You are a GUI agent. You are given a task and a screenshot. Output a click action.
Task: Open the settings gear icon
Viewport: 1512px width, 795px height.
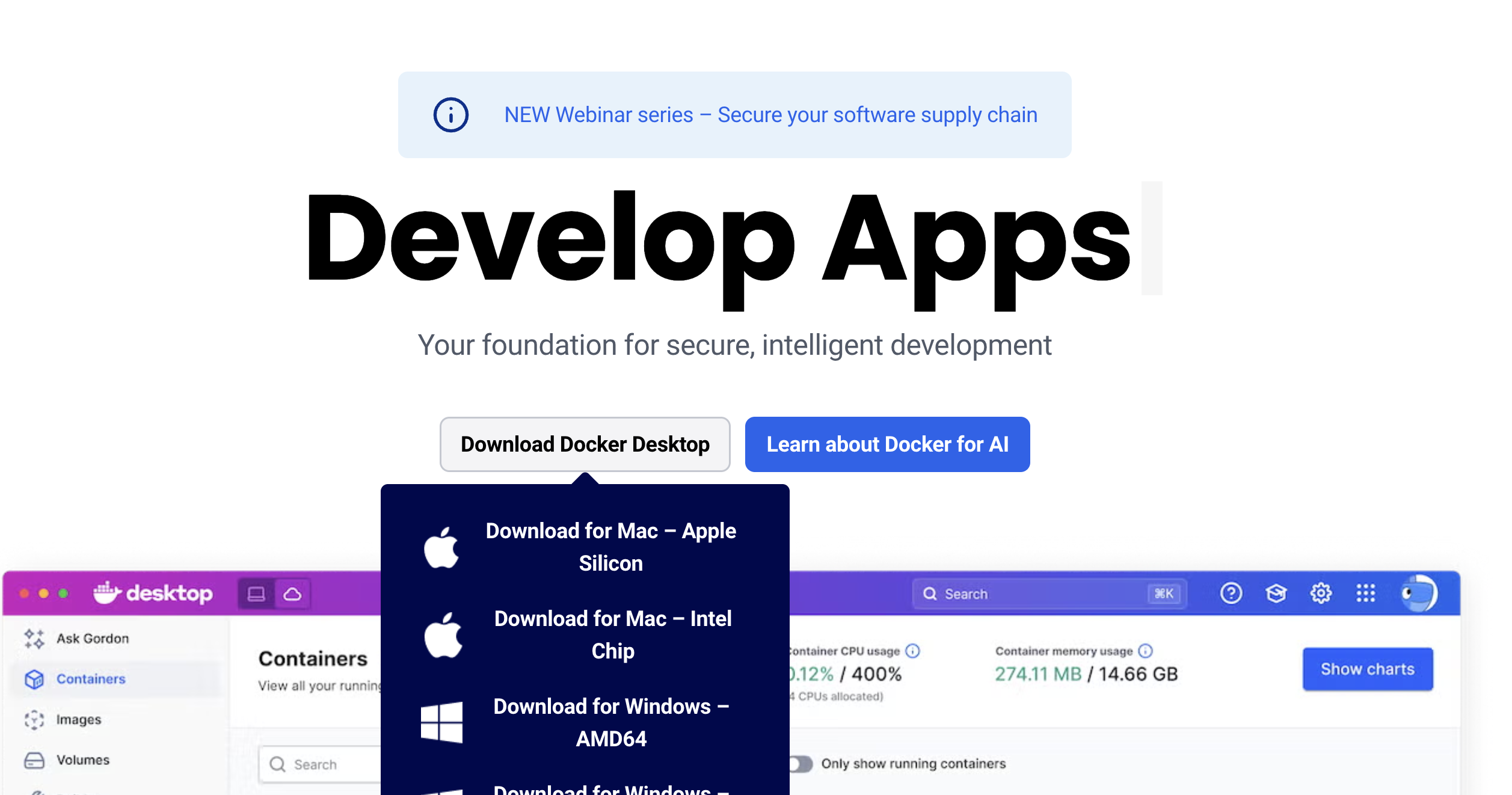(1321, 594)
